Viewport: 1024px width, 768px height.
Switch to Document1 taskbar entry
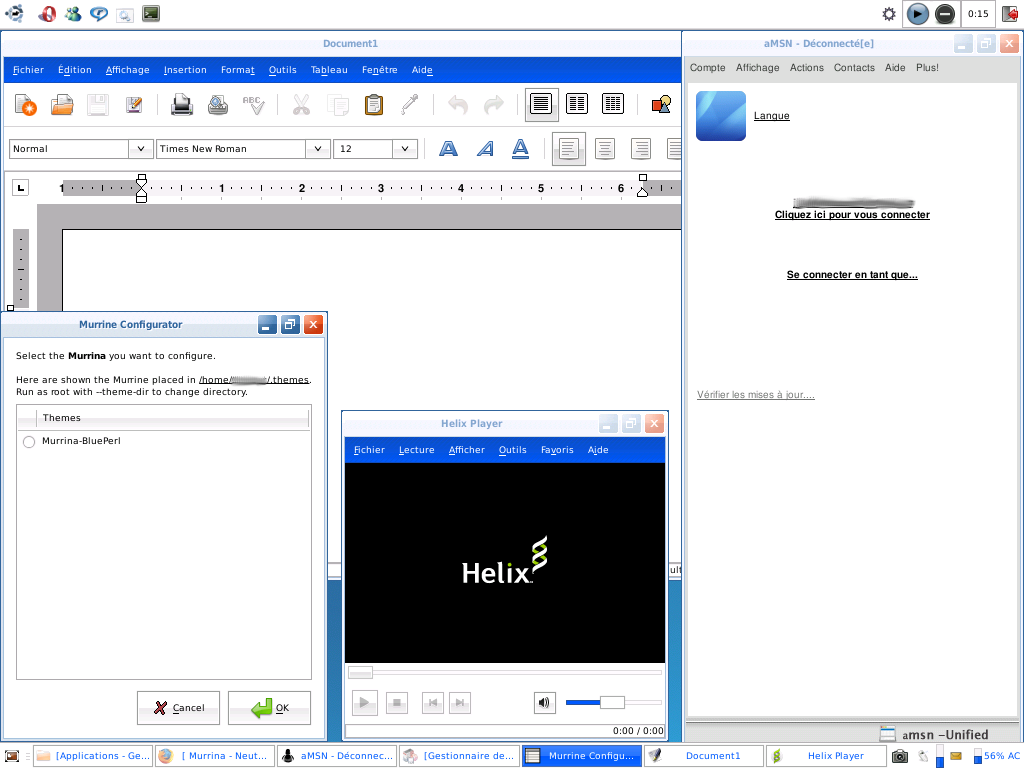click(x=704, y=756)
